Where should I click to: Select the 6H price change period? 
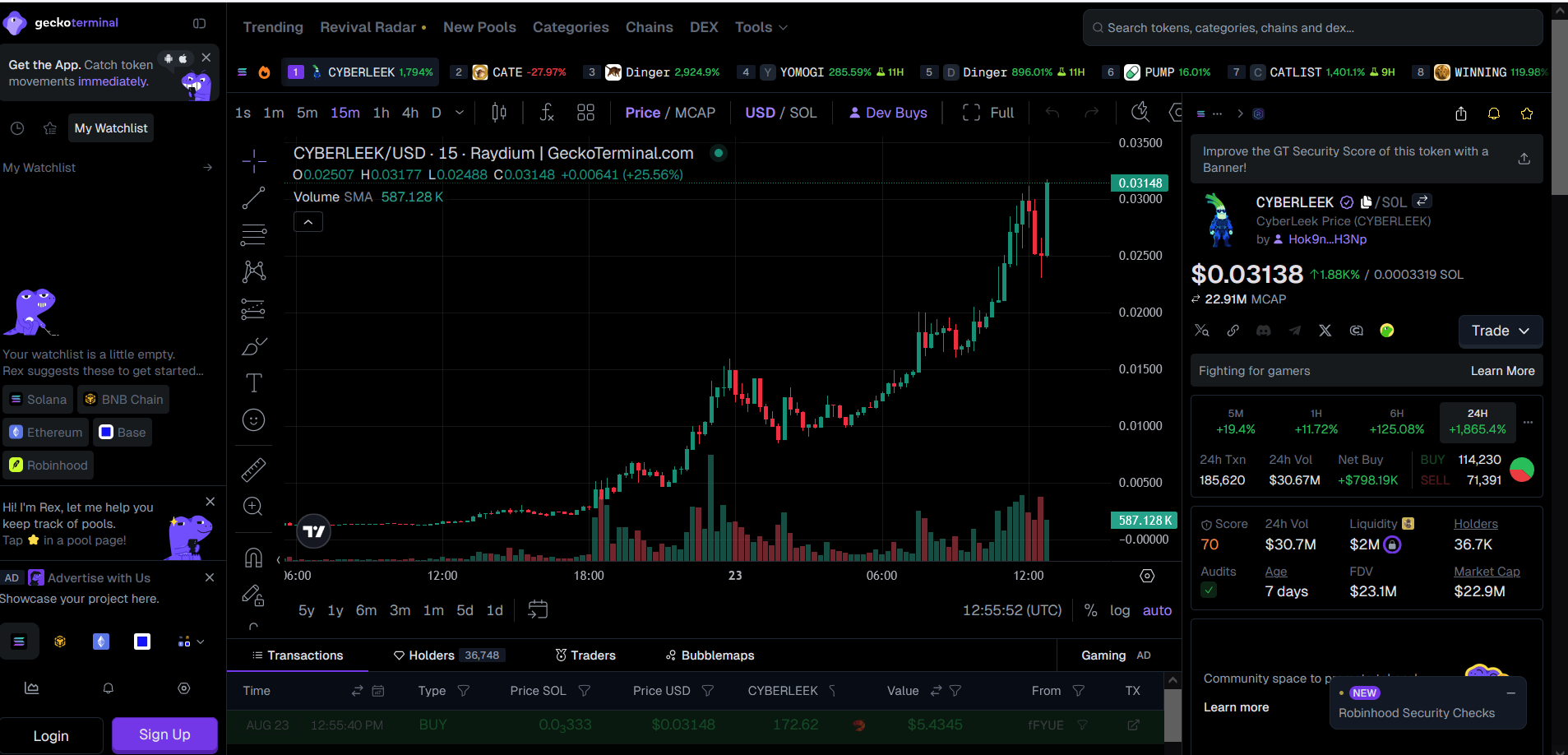[1397, 421]
